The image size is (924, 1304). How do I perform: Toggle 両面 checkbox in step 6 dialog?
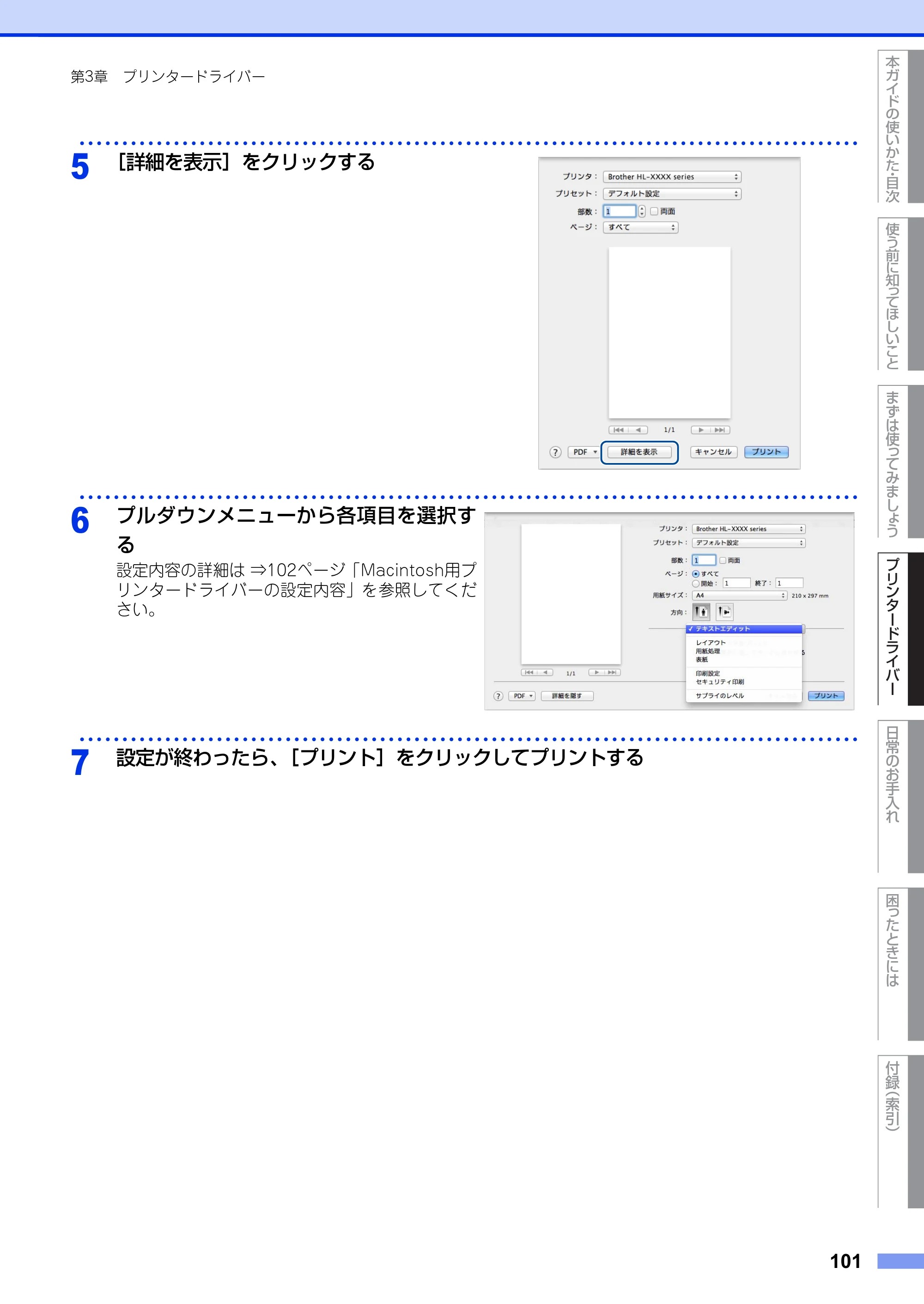[x=723, y=561]
